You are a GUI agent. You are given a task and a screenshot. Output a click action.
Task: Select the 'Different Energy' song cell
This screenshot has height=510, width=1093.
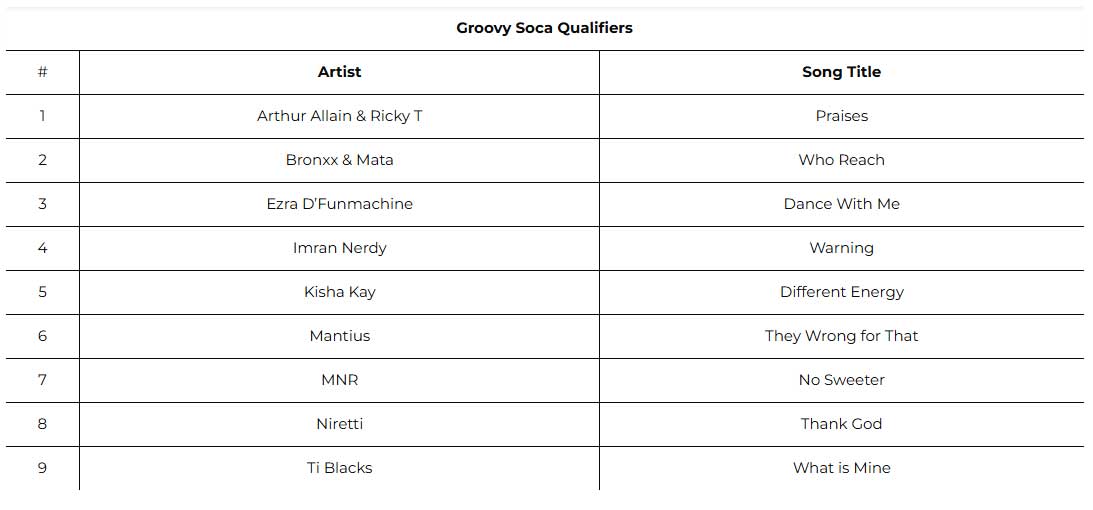[x=841, y=292]
